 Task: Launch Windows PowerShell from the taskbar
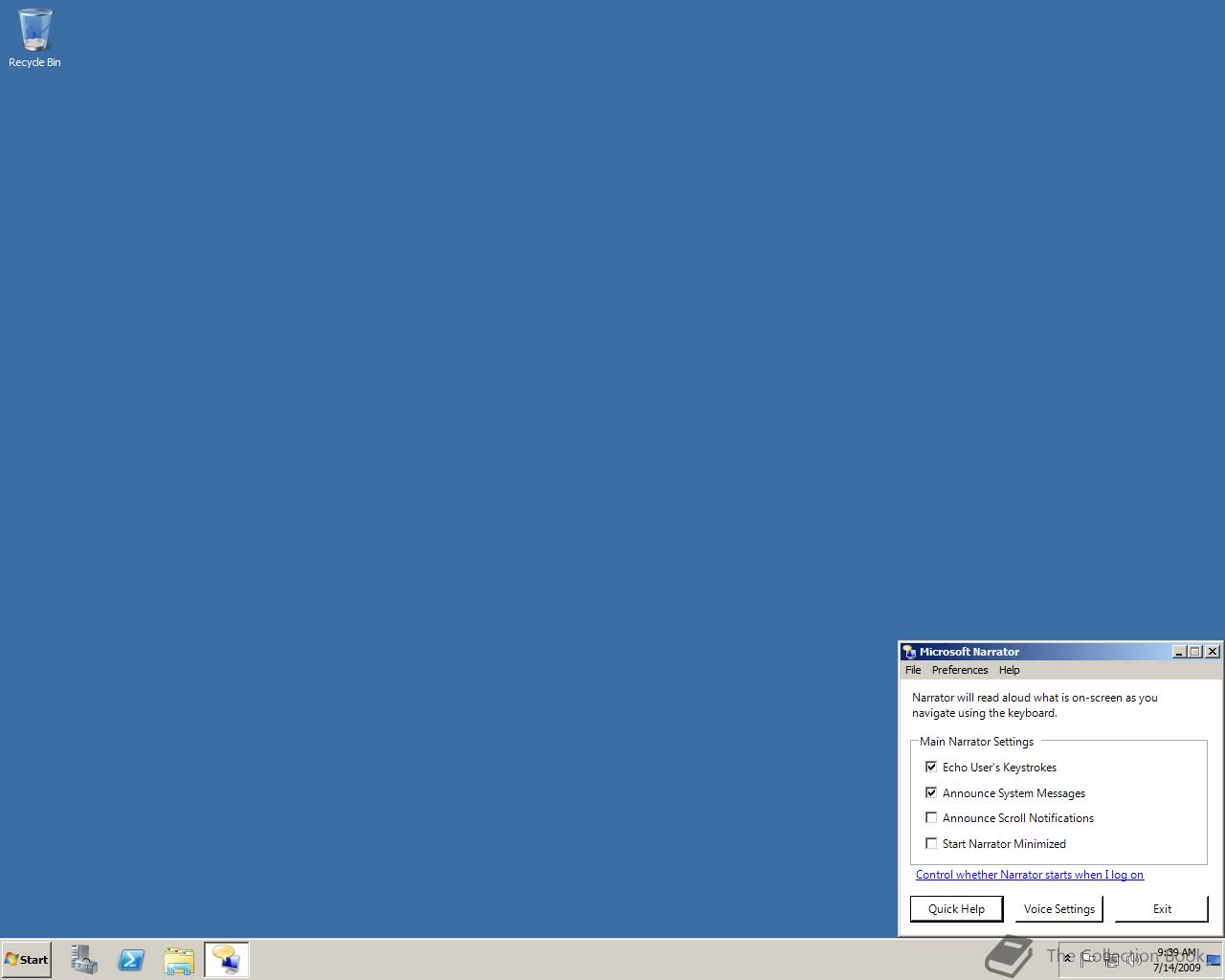pos(131,959)
